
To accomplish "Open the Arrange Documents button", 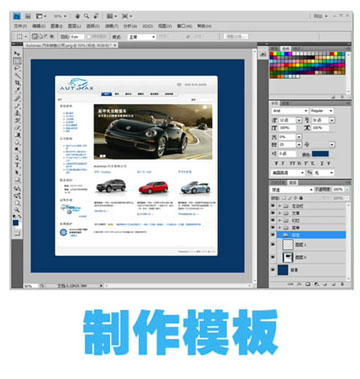I will (x=111, y=16).
